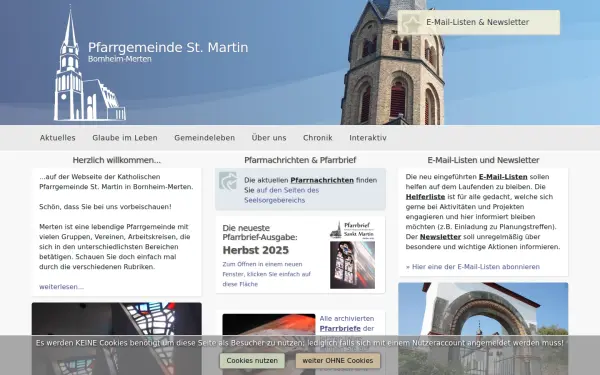Click the Pfarrnachrichten & Pfarrbrief heading
Viewport: 600px width, 375px height.
tap(300, 160)
